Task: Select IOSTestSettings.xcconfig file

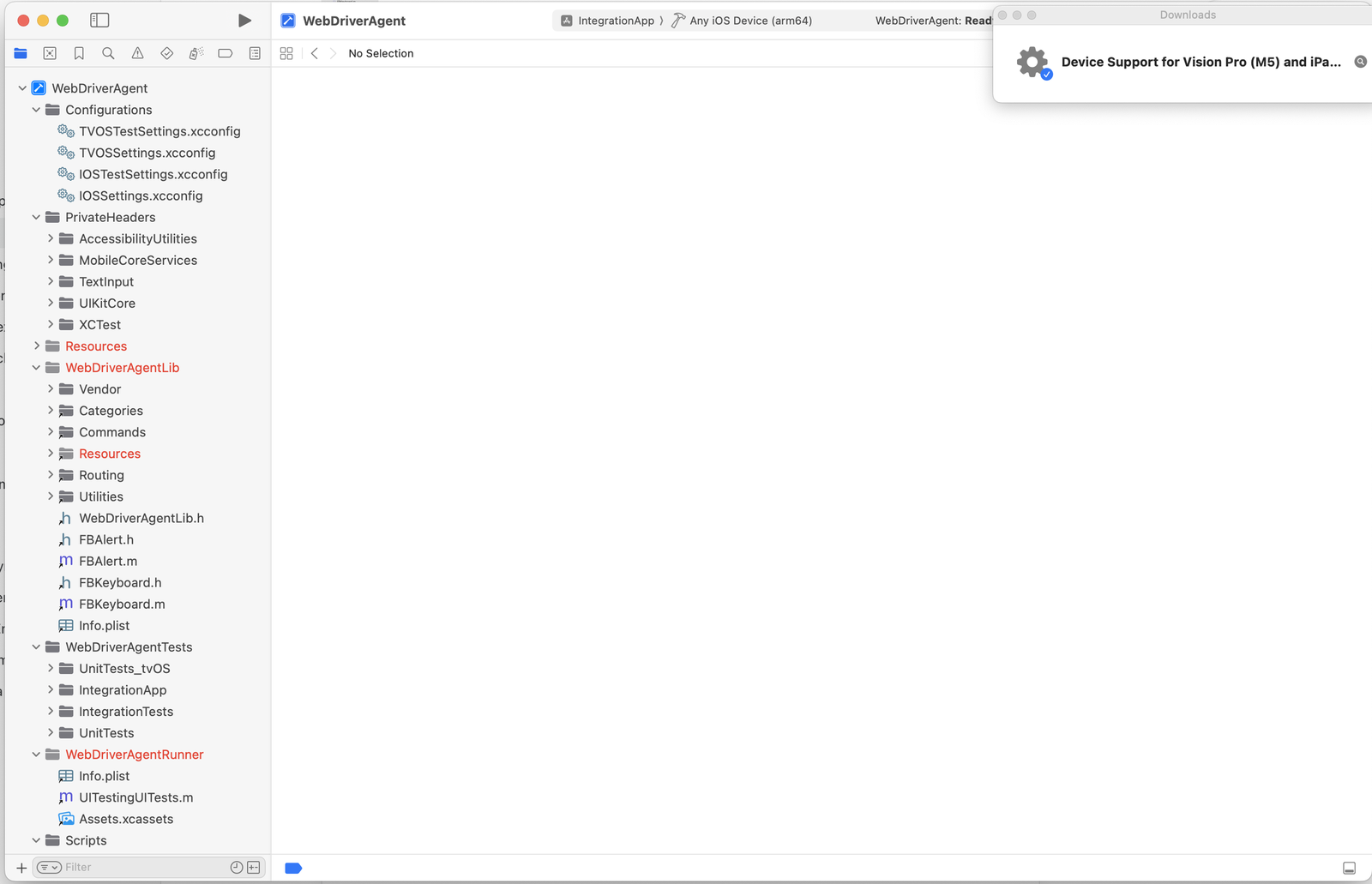Action: [x=142, y=174]
